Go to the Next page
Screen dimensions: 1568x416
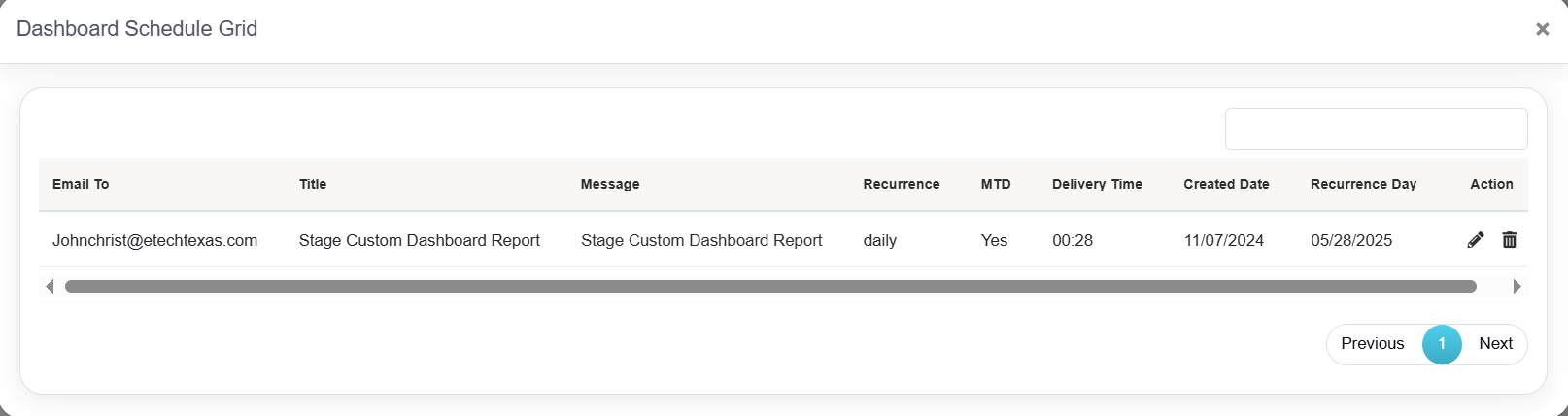pyautogui.click(x=1495, y=344)
